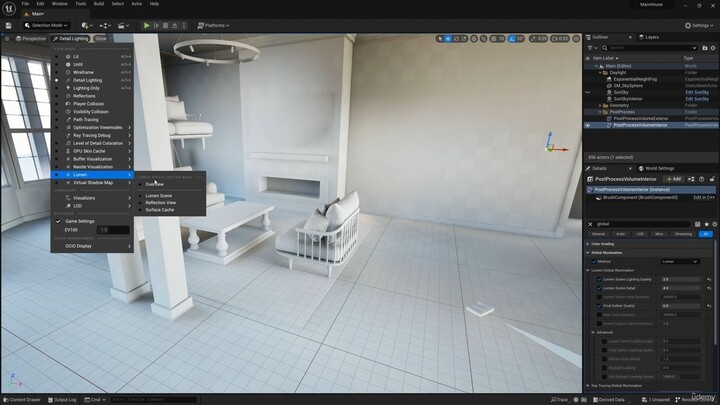
Task: Open the Selection Mode dropdown
Action: (46, 26)
